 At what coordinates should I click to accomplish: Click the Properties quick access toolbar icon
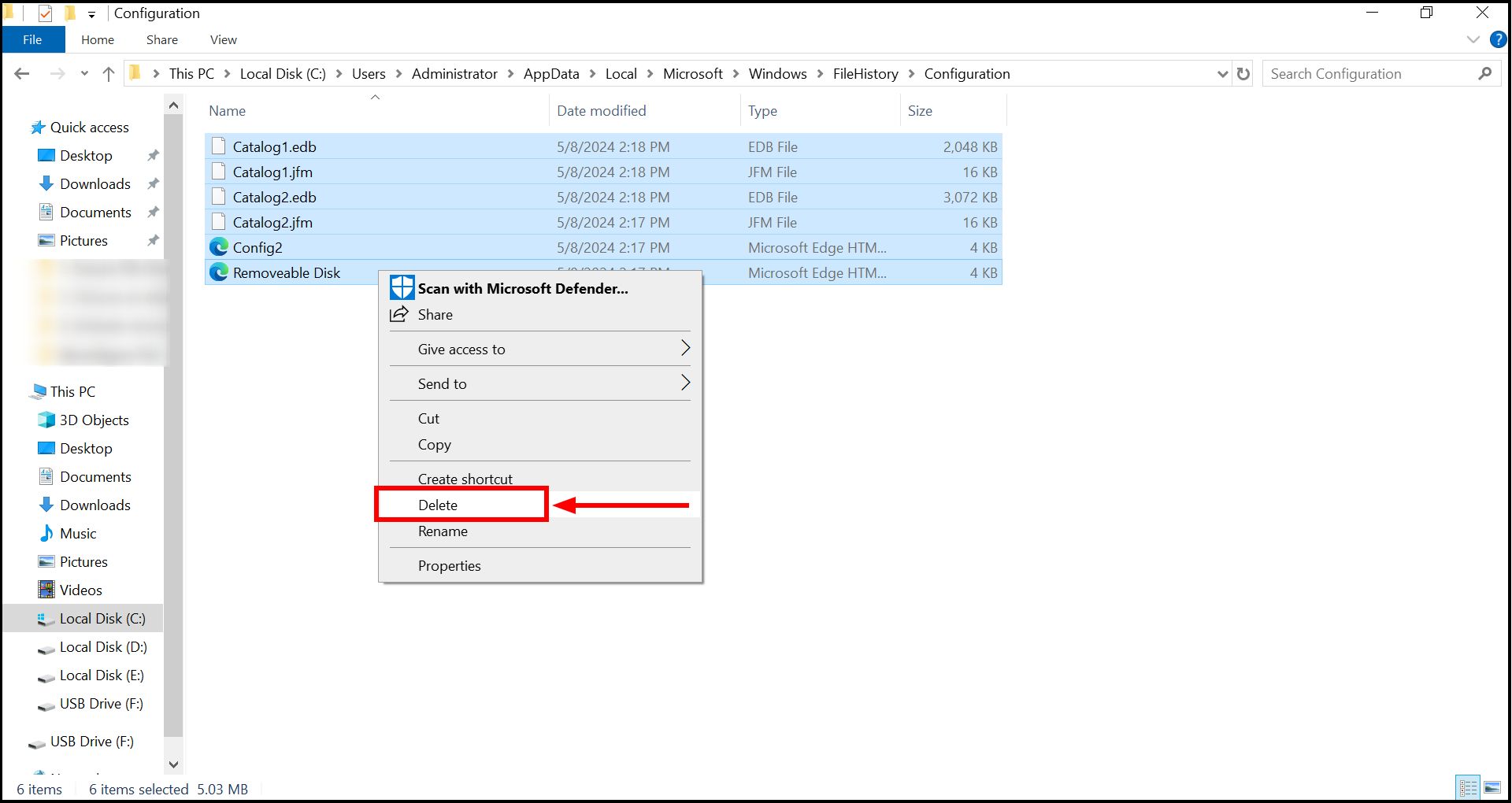point(45,13)
